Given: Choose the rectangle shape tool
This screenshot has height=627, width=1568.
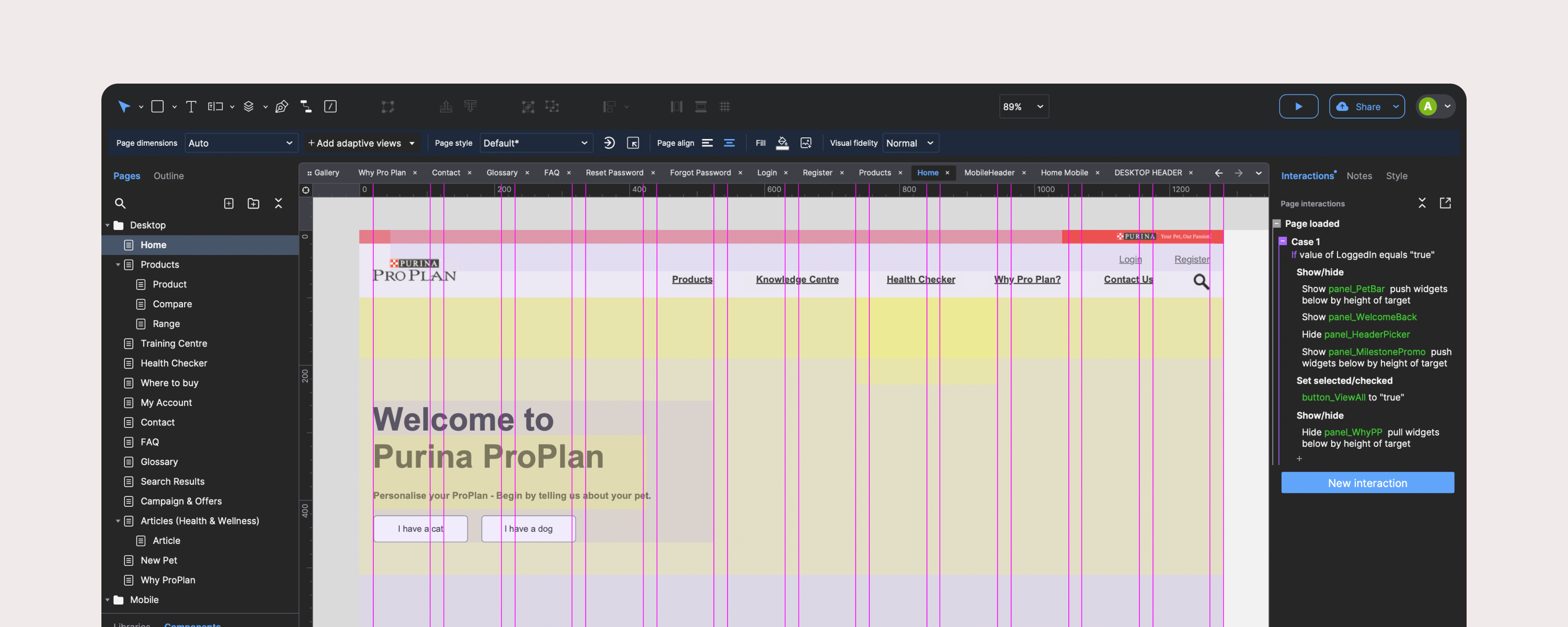Looking at the screenshot, I should pyautogui.click(x=158, y=107).
